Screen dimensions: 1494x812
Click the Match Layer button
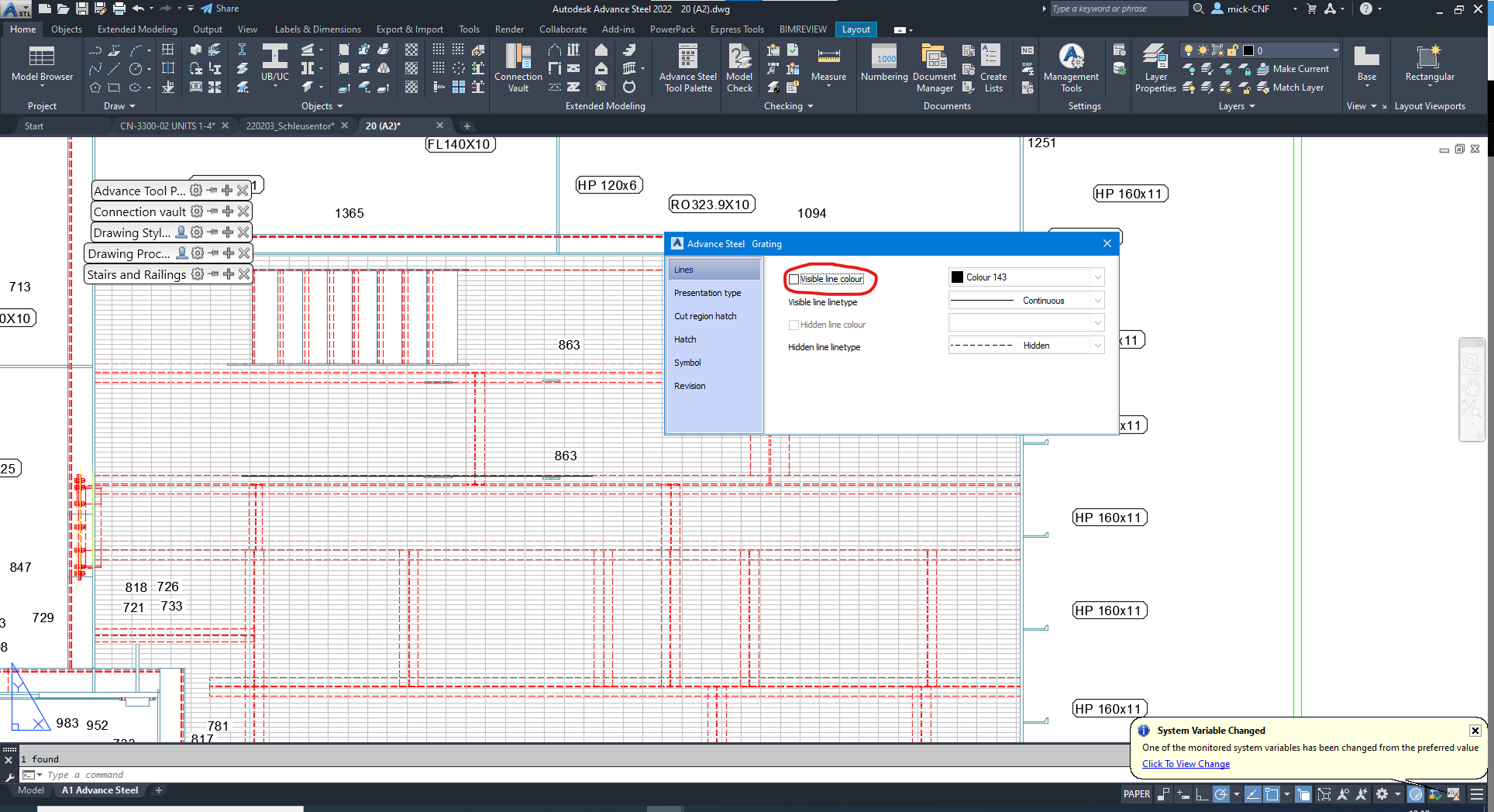[x=1290, y=88]
